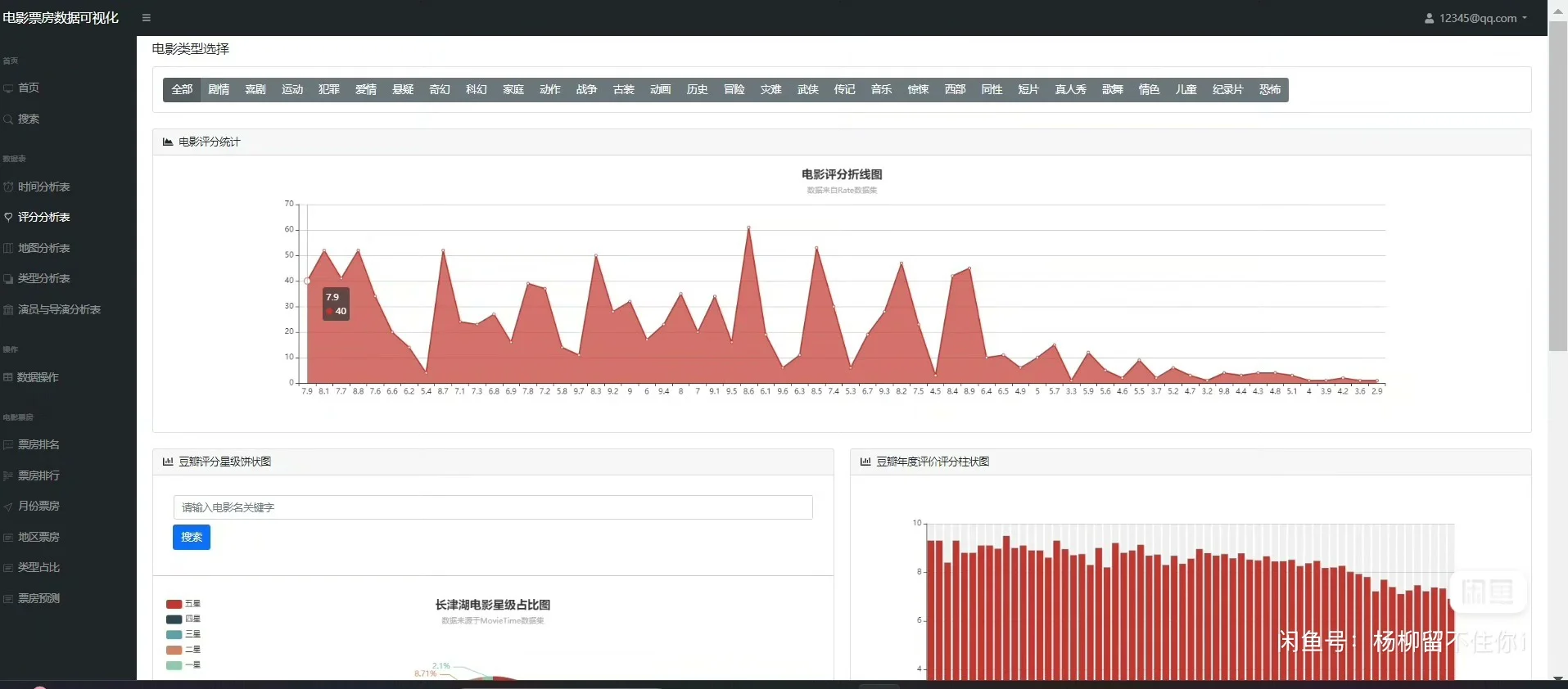1568x689 pixels.
Task: Choose the 纪录片 genre button
Action: click(1227, 89)
